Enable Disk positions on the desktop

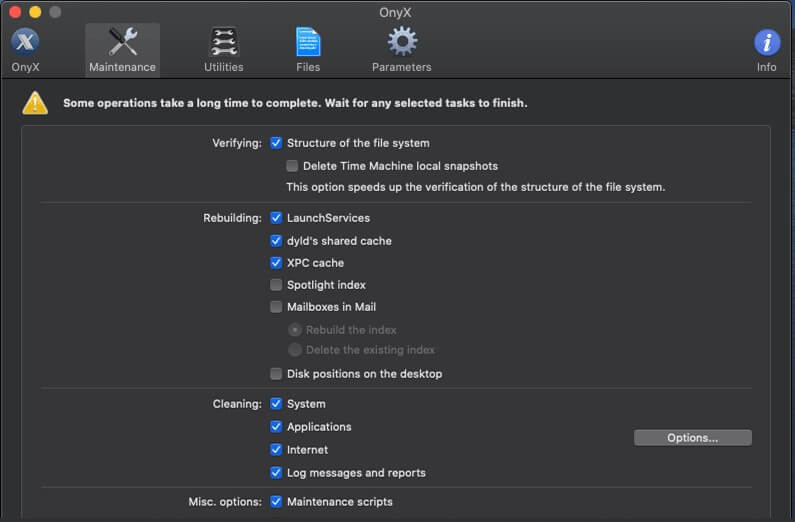[277, 374]
